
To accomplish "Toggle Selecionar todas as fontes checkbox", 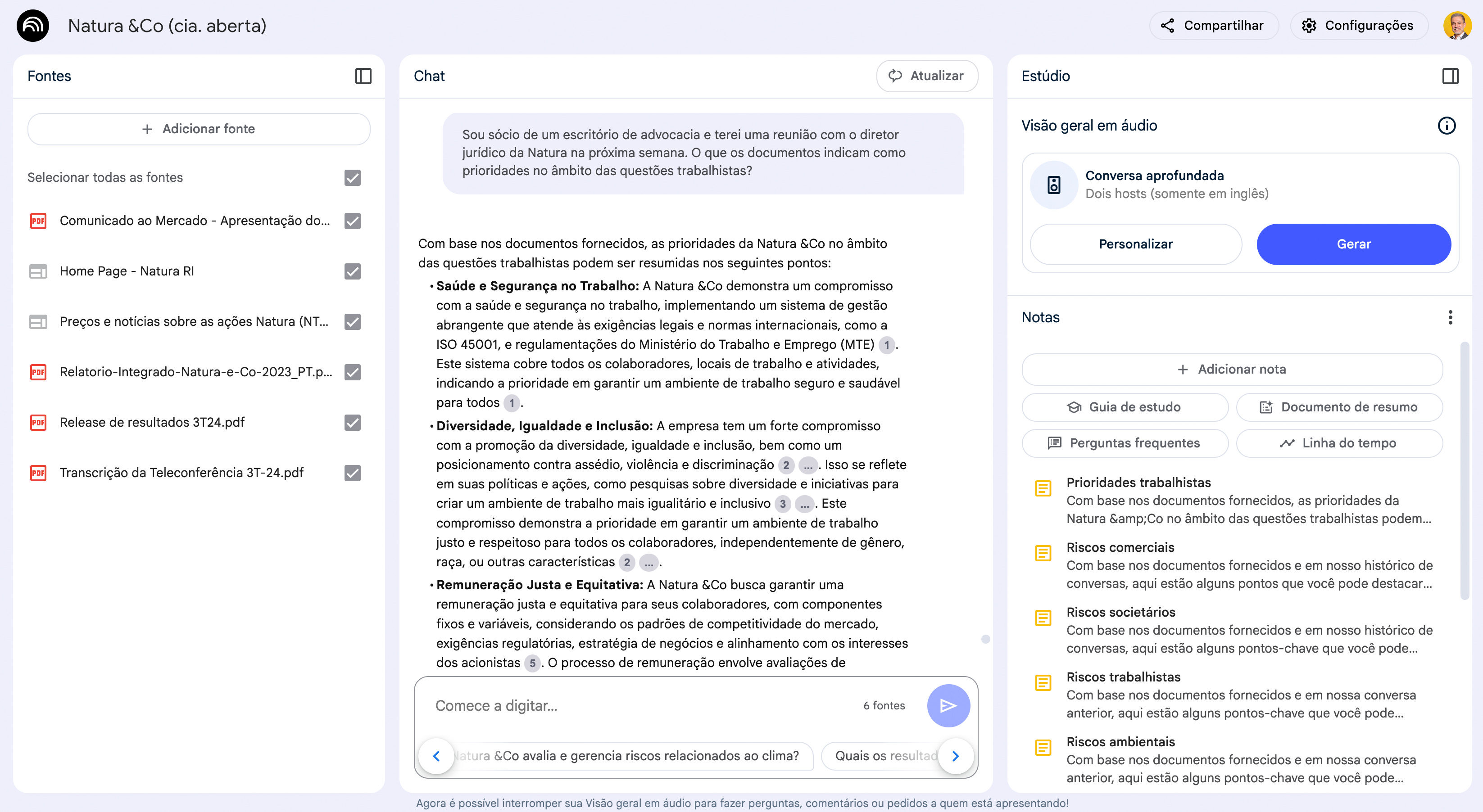I will point(352,178).
